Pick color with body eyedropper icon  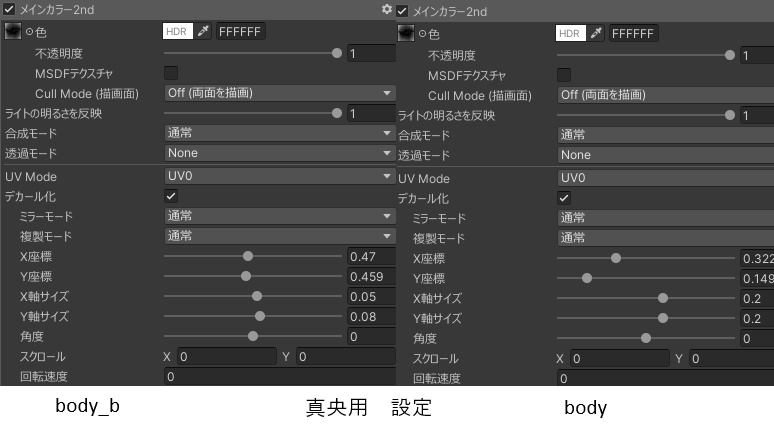pyautogui.click(x=596, y=33)
